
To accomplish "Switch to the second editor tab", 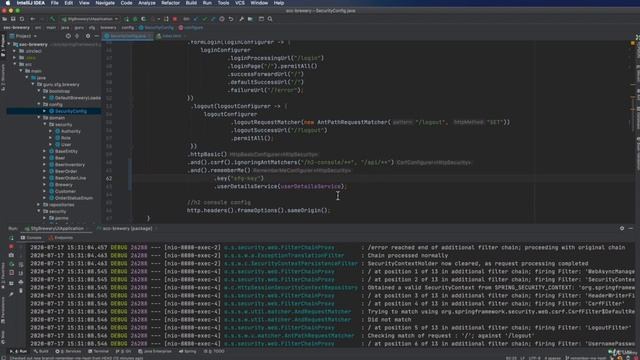I will (171, 36).
